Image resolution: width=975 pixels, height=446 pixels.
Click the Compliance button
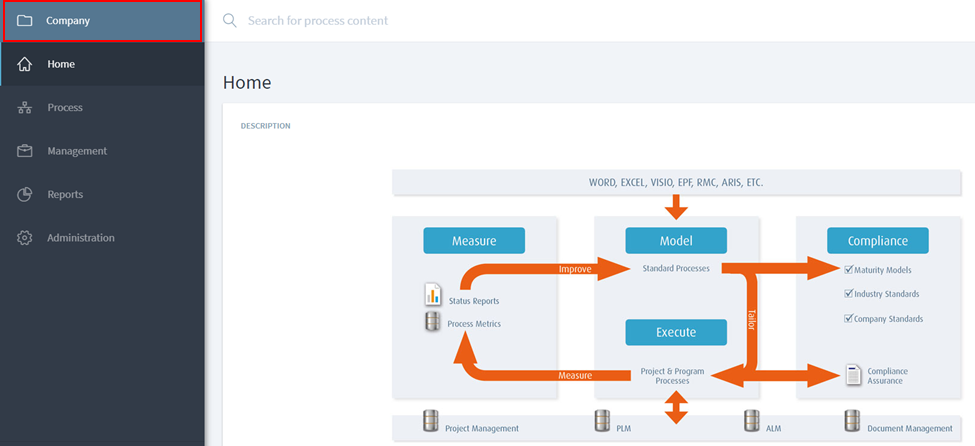(x=877, y=241)
